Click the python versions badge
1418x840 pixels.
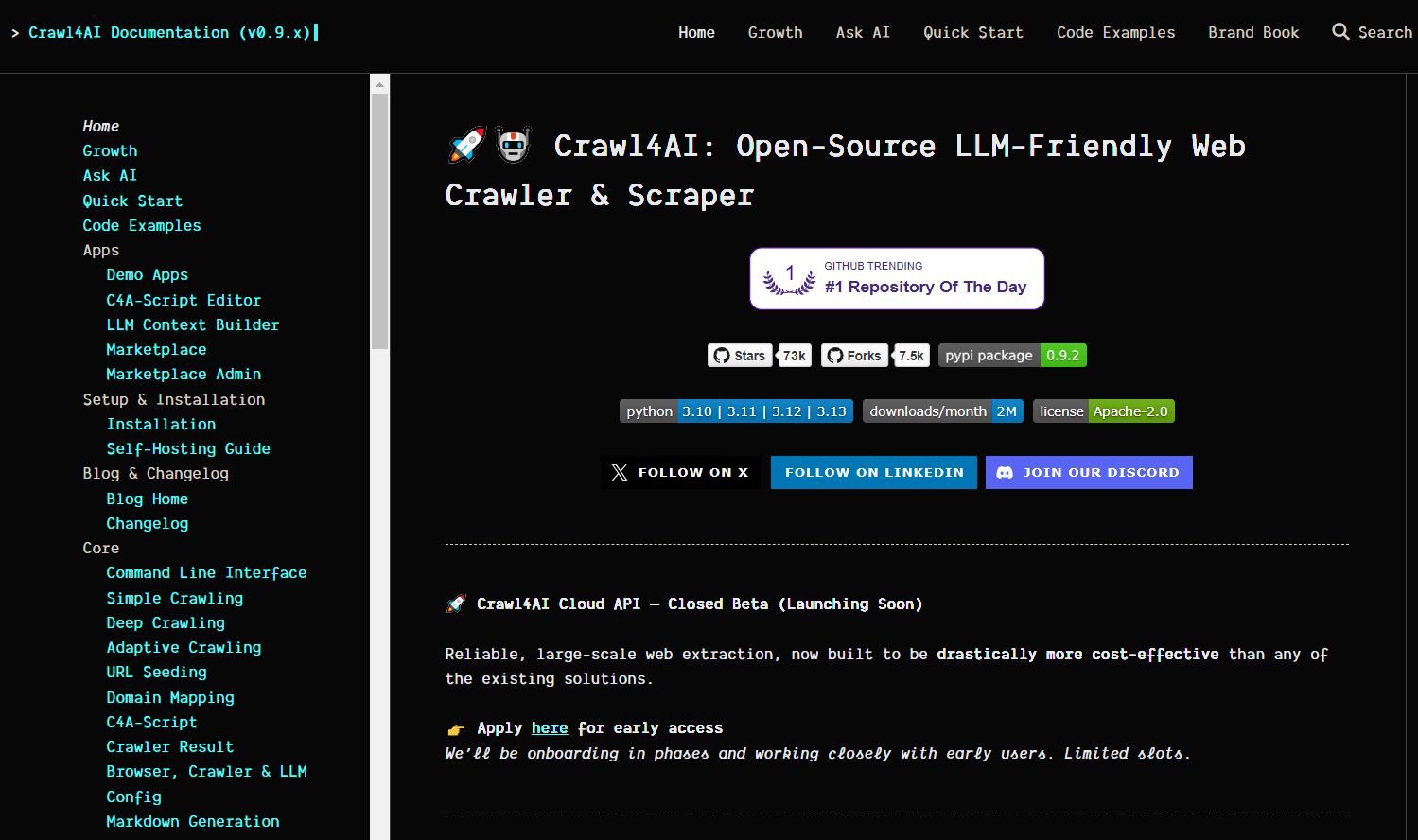[x=736, y=411]
